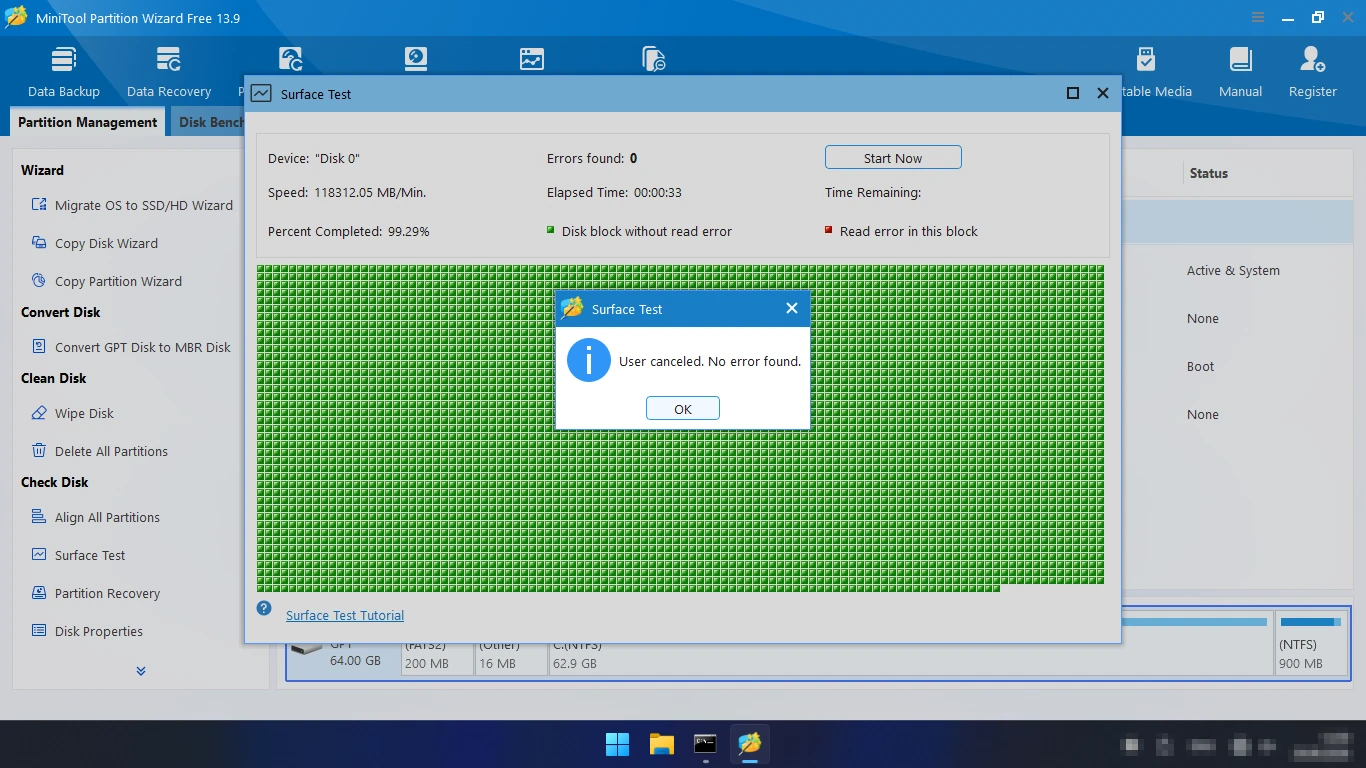The image size is (1366, 768).
Task: Open Partition Recovery in sidebar
Action: click(96, 593)
